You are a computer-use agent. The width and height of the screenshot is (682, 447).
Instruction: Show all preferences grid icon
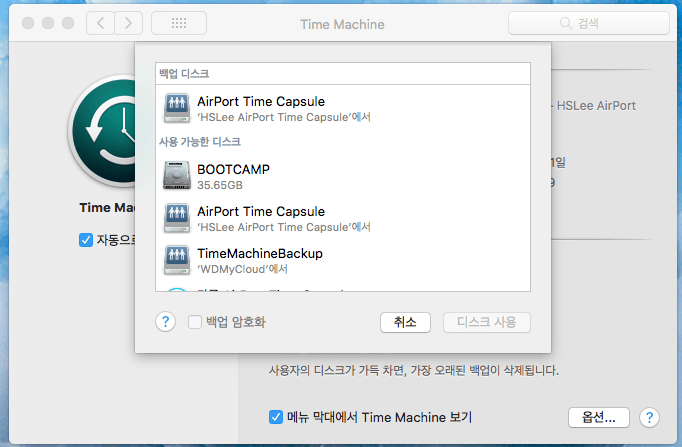179,23
